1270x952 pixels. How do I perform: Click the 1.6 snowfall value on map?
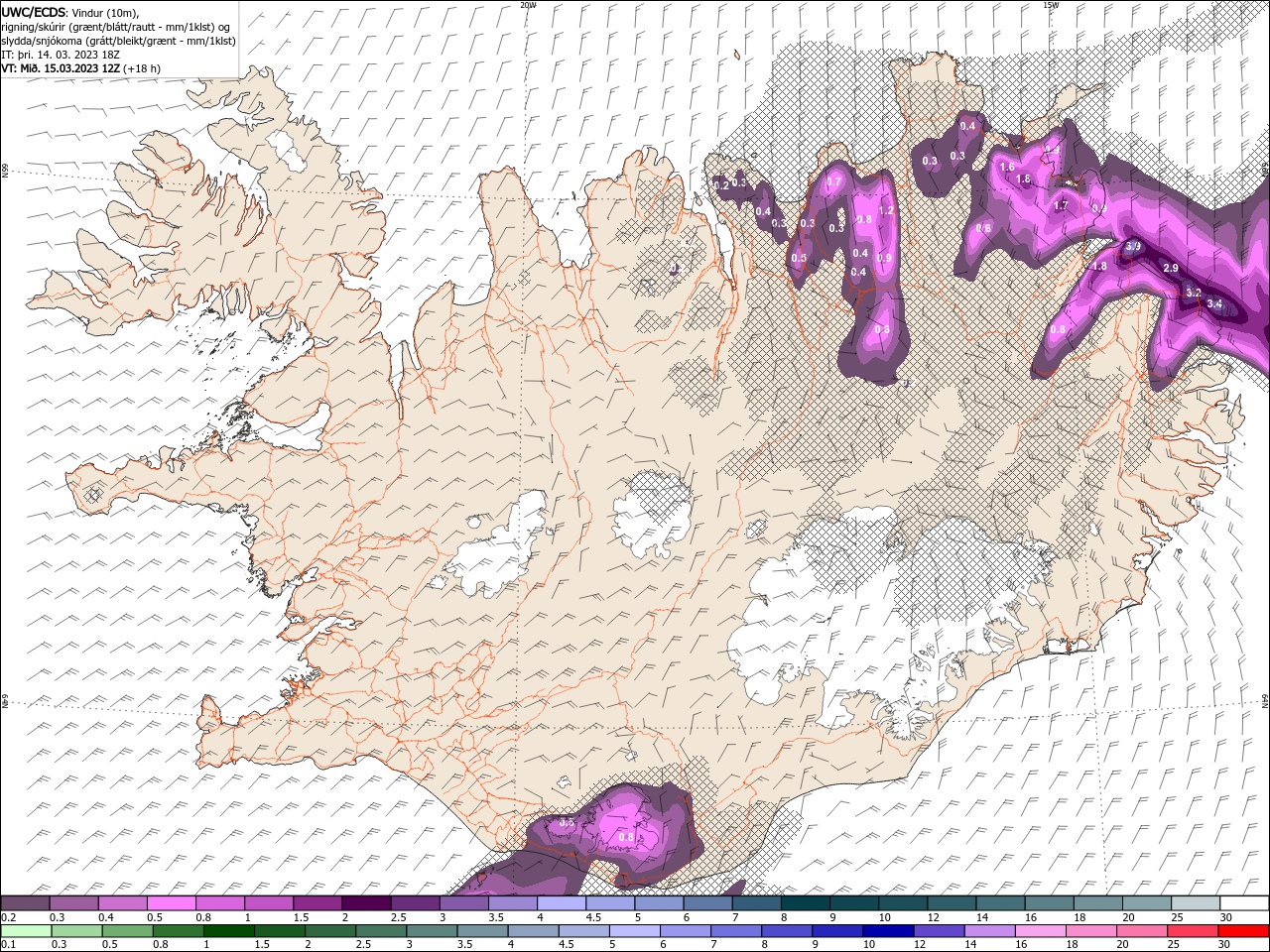coord(1008,168)
